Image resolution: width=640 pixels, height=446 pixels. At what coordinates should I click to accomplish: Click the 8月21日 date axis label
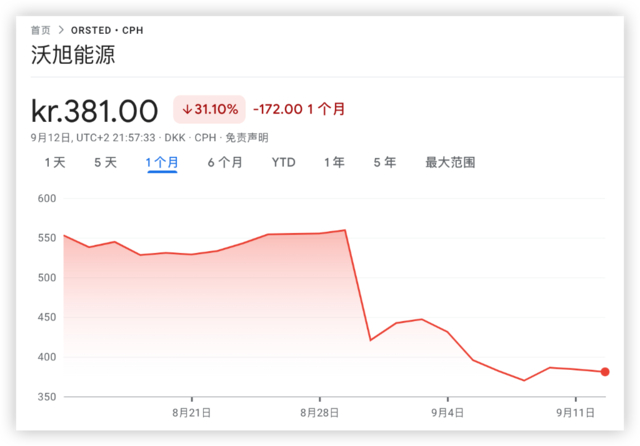click(191, 412)
